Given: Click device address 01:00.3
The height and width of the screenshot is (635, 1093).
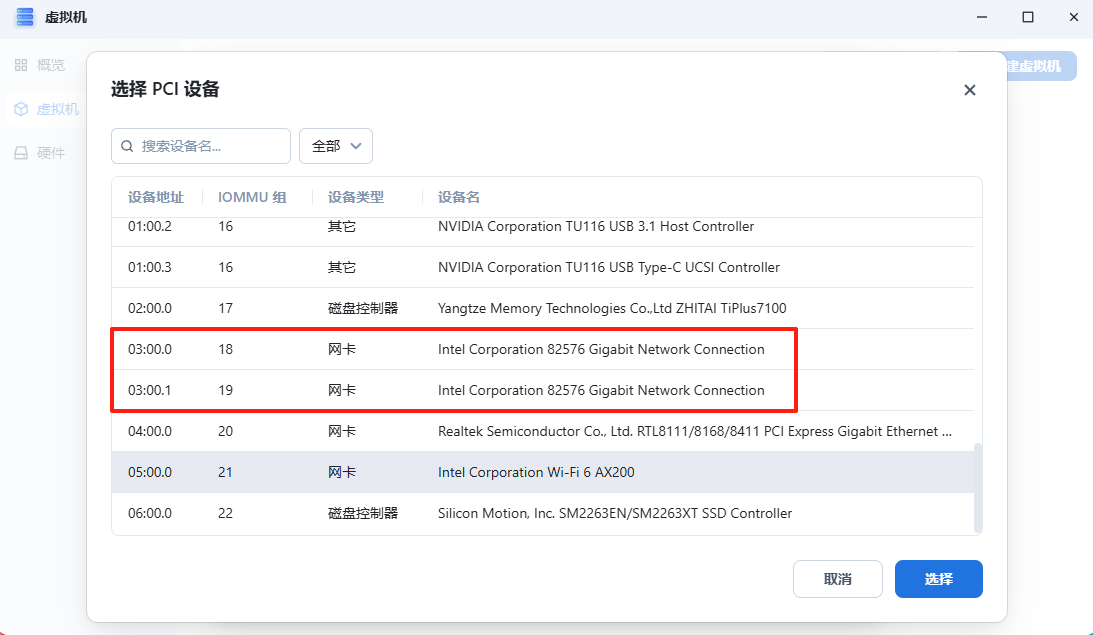Looking at the screenshot, I should point(150,267).
